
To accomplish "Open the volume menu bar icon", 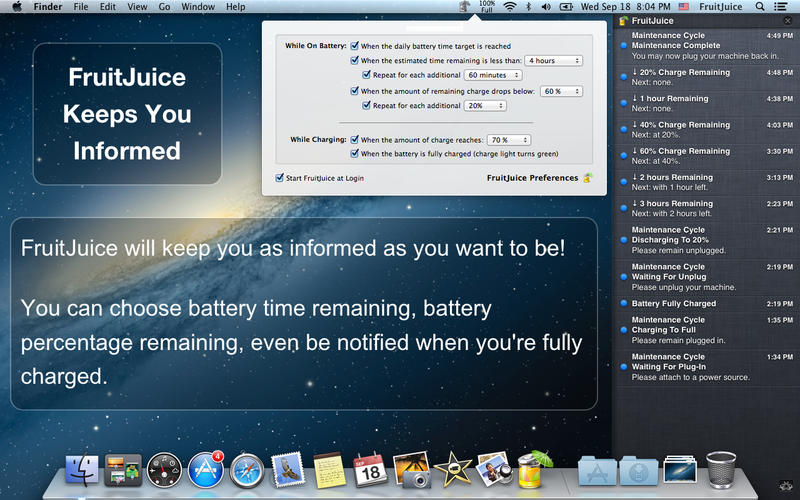I will 546,7.
